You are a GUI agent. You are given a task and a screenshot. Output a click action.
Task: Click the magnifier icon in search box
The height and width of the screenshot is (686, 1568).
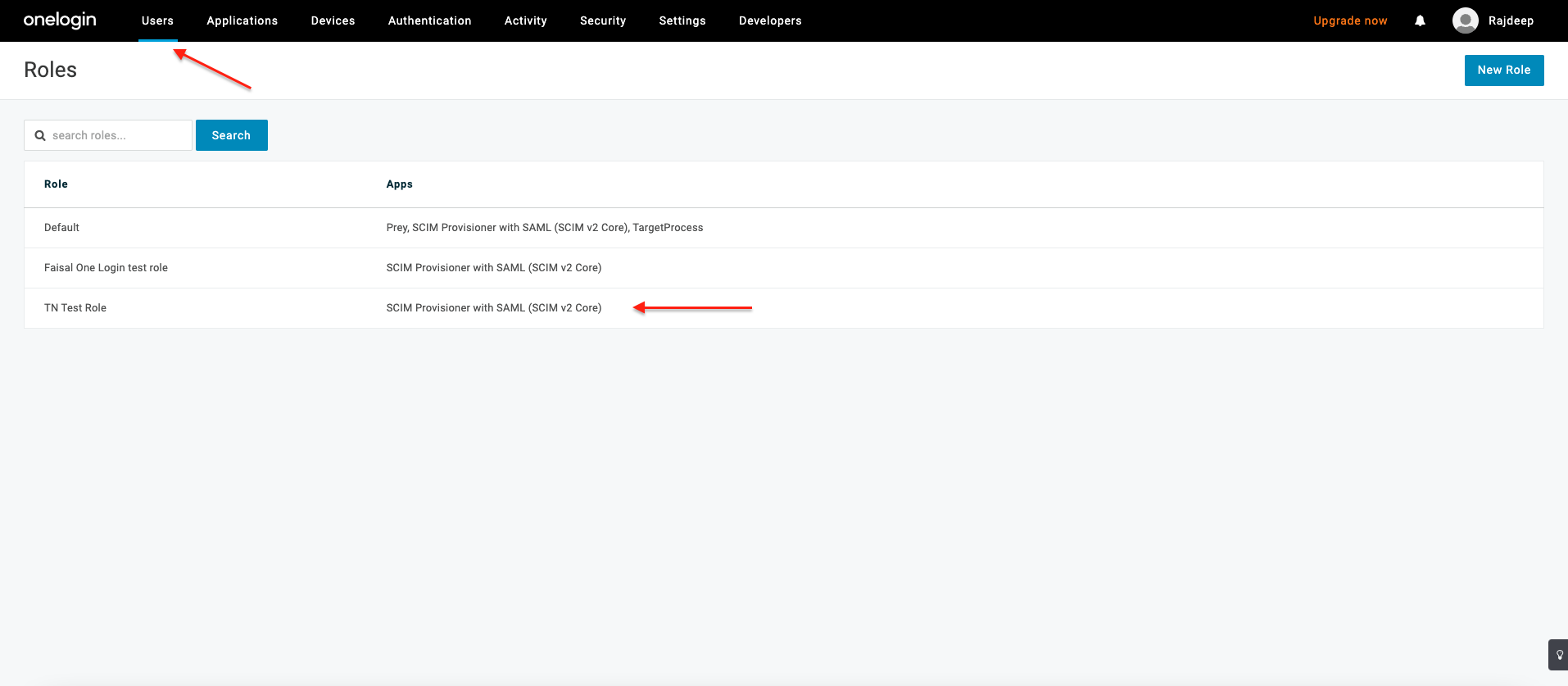coord(40,136)
